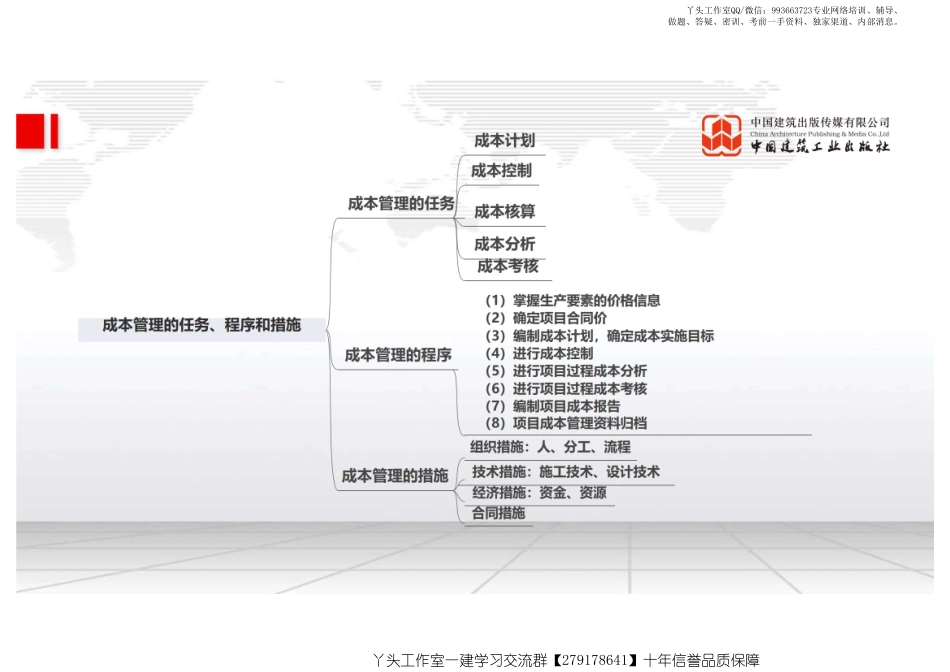Expand the 成本管理的程序 branch
Viewport: 950px width, 672px height.
[x=397, y=352]
